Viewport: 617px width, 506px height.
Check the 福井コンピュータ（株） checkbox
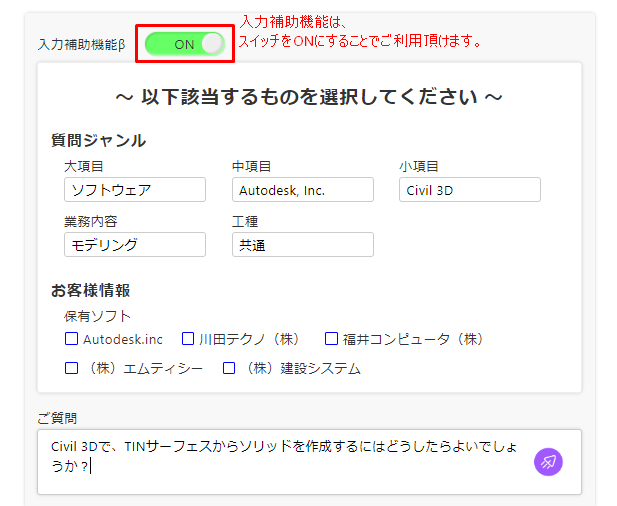331,339
